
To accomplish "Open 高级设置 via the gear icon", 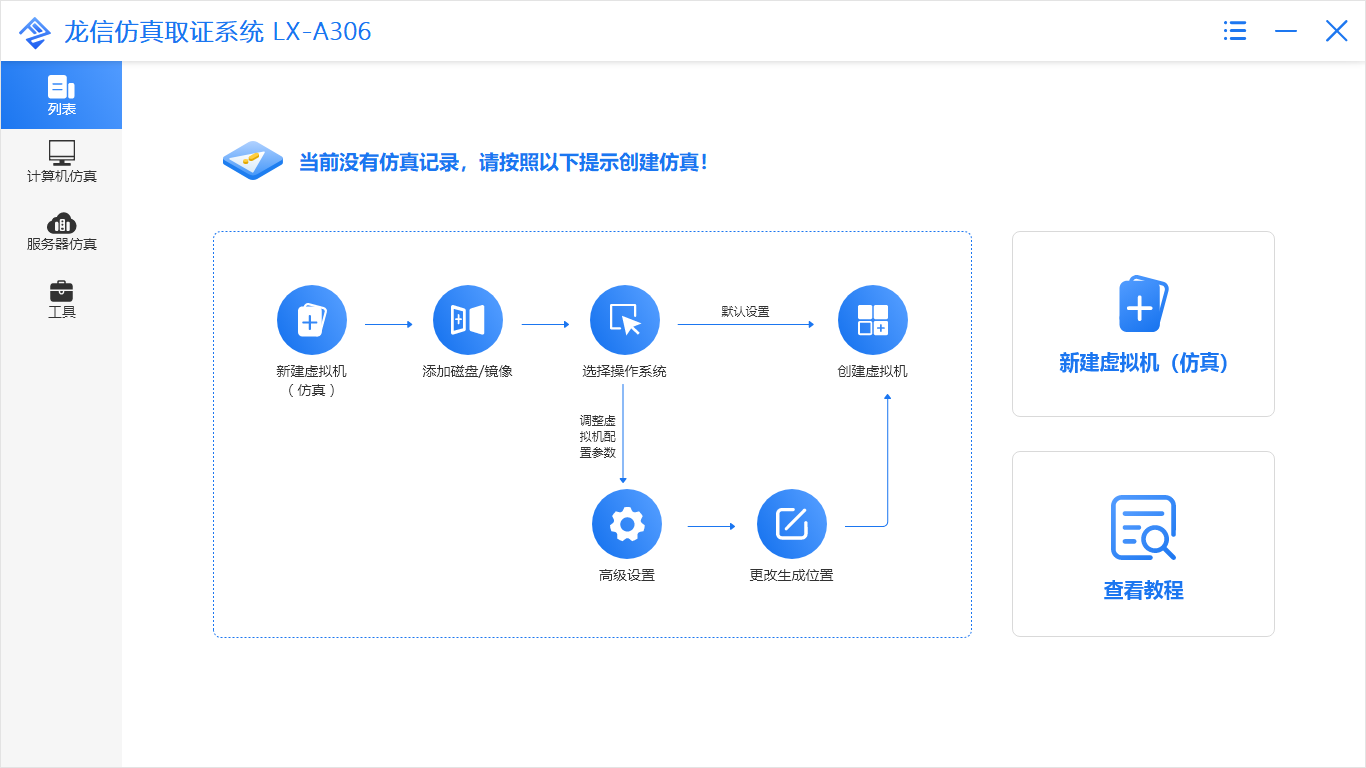I will (x=626, y=523).
